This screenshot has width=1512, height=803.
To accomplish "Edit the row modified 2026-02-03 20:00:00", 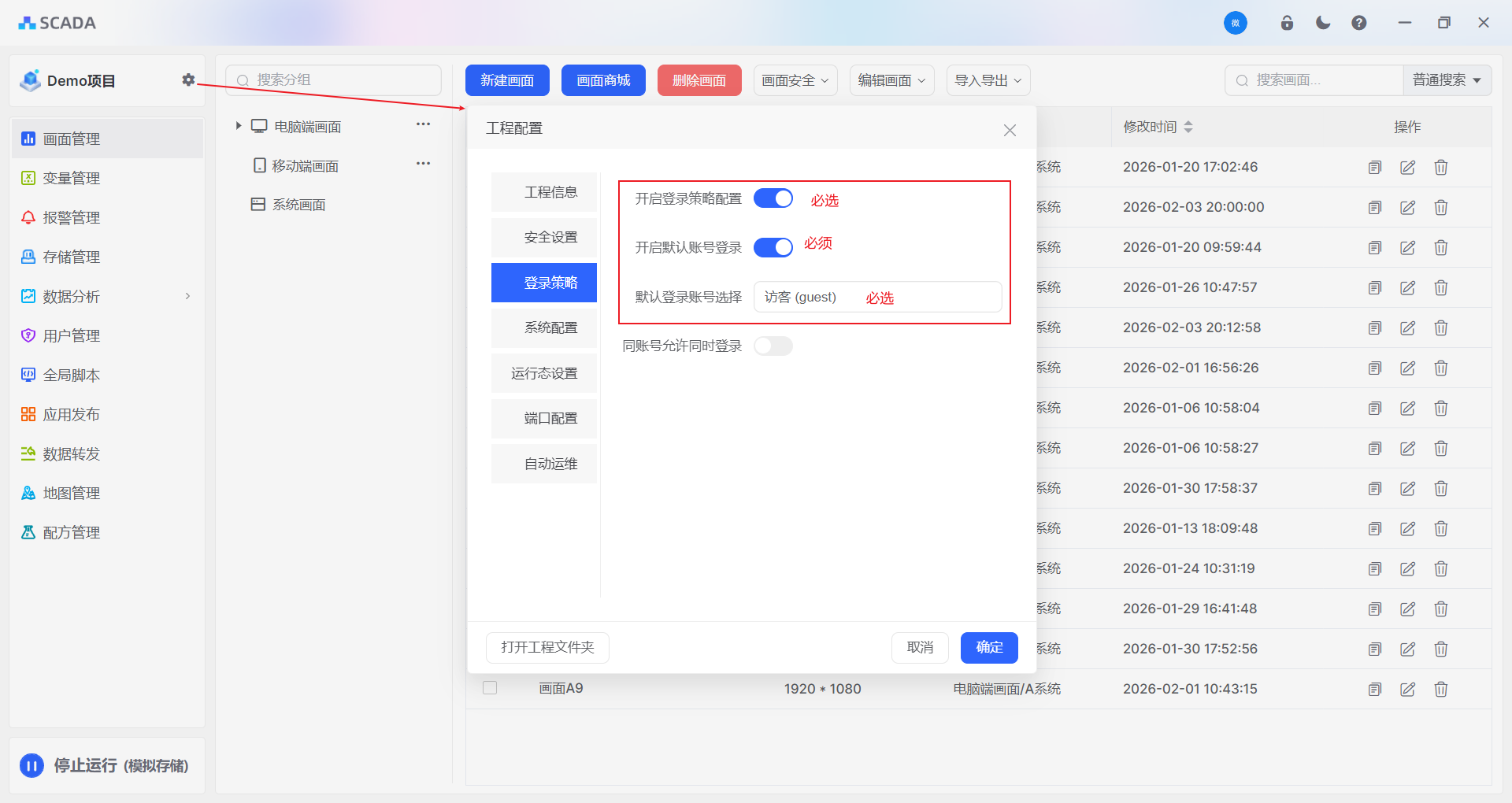I will [1407, 207].
